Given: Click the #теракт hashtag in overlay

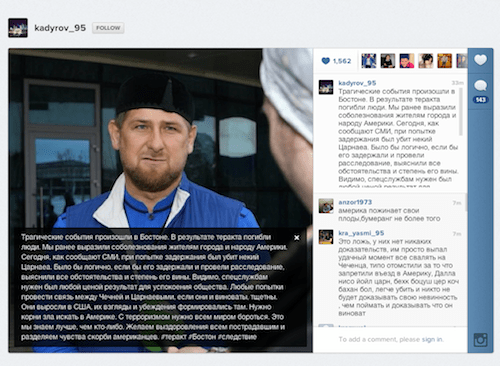Looking at the screenshot, I should [x=173, y=337].
